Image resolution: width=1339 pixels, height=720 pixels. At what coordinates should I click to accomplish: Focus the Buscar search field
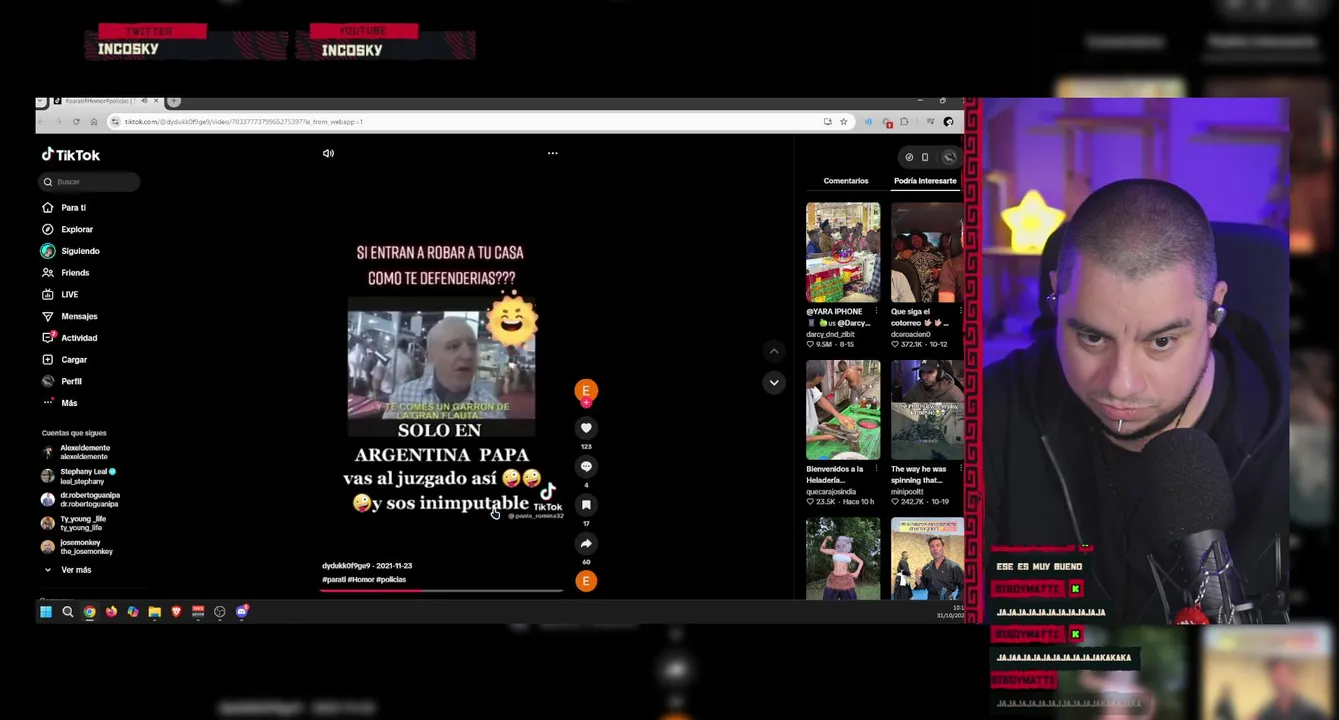click(x=90, y=182)
